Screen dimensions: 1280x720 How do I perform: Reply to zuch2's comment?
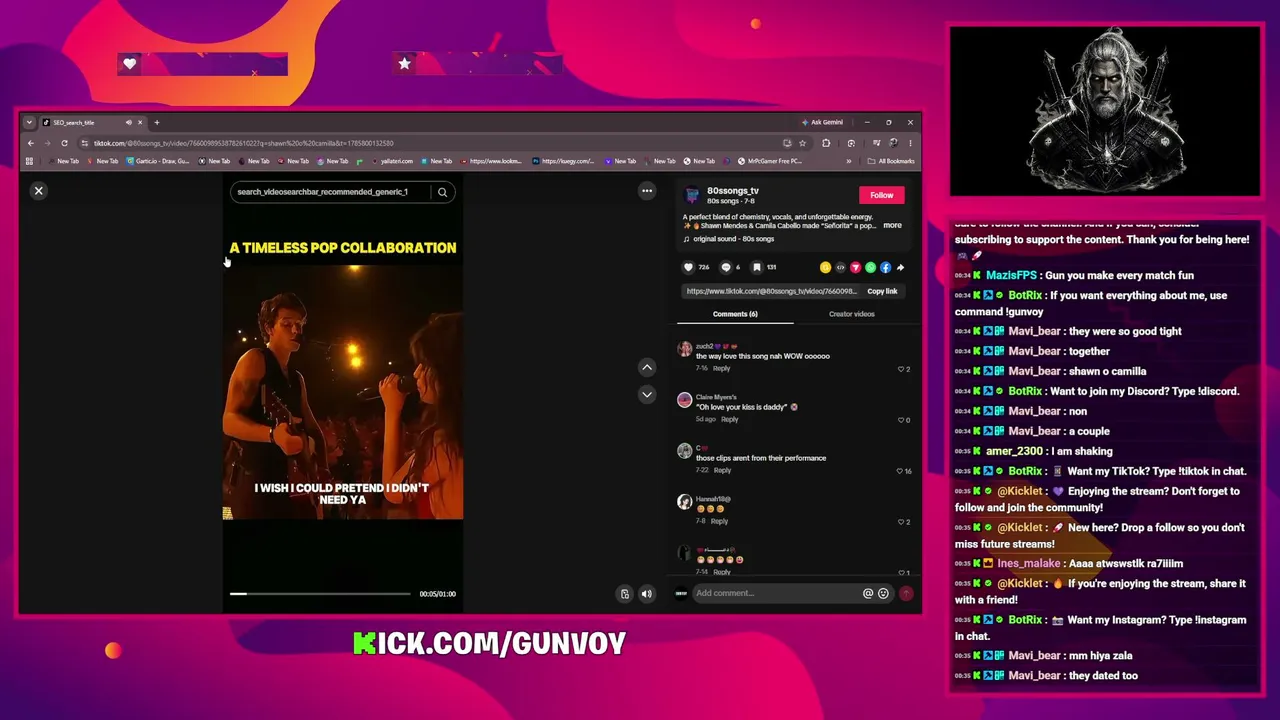721,368
